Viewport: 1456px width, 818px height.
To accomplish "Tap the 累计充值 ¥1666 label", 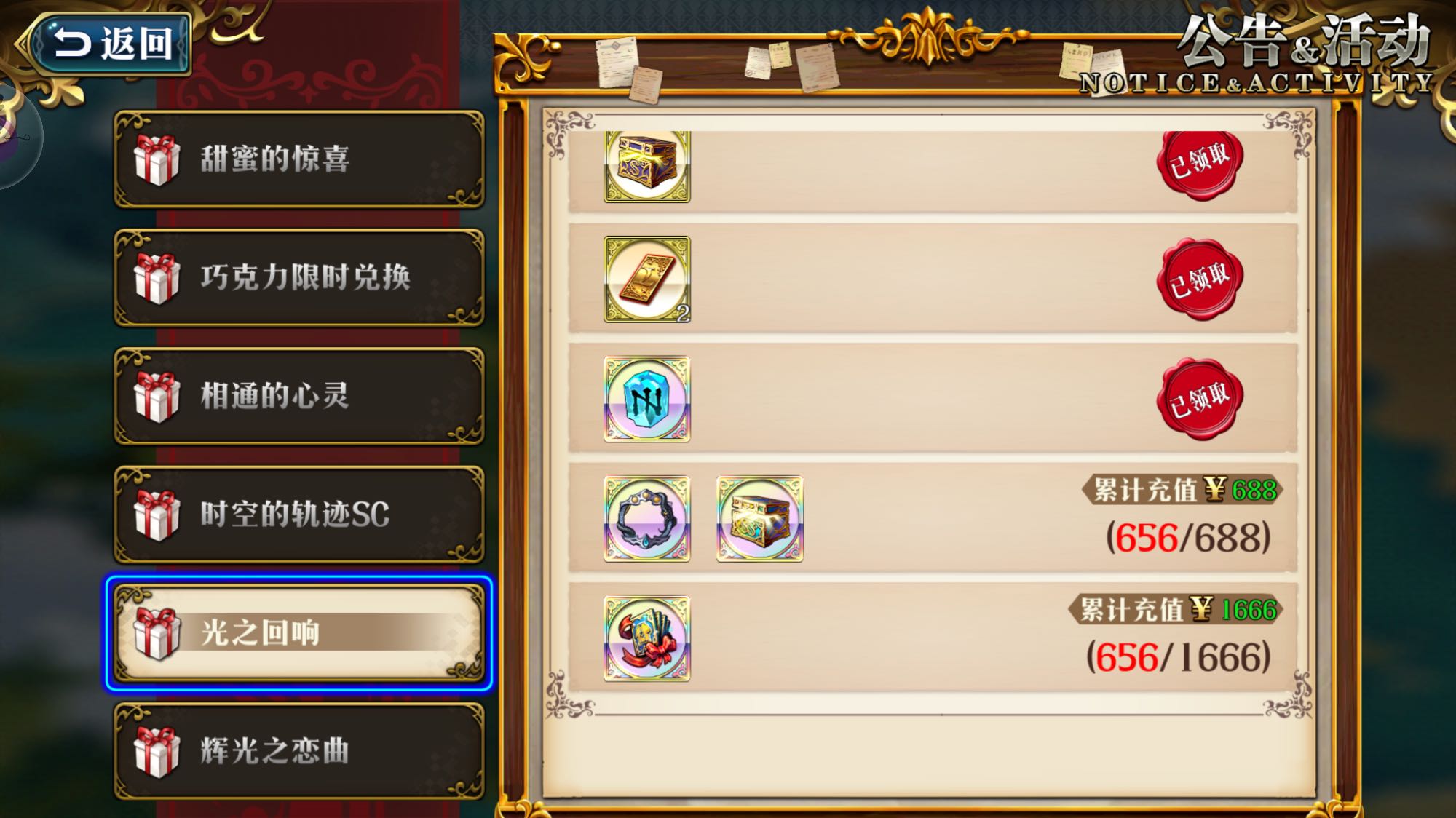I will click(x=1176, y=610).
